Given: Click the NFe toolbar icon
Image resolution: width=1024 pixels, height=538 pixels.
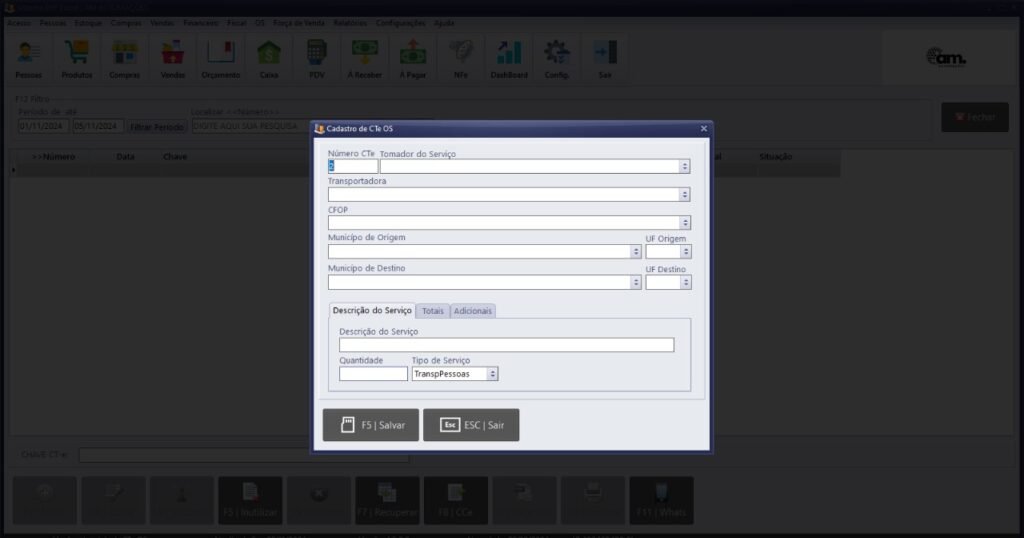Looking at the screenshot, I should click(x=461, y=58).
